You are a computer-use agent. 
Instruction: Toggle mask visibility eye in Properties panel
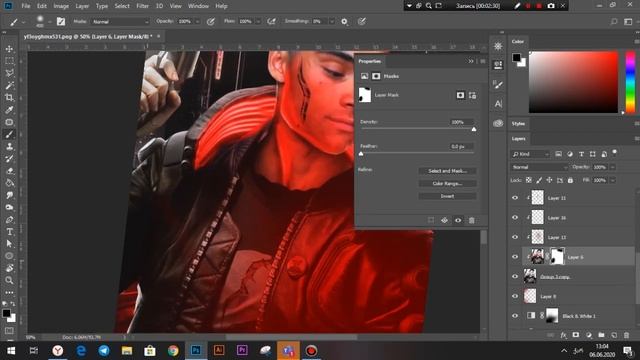[458, 220]
